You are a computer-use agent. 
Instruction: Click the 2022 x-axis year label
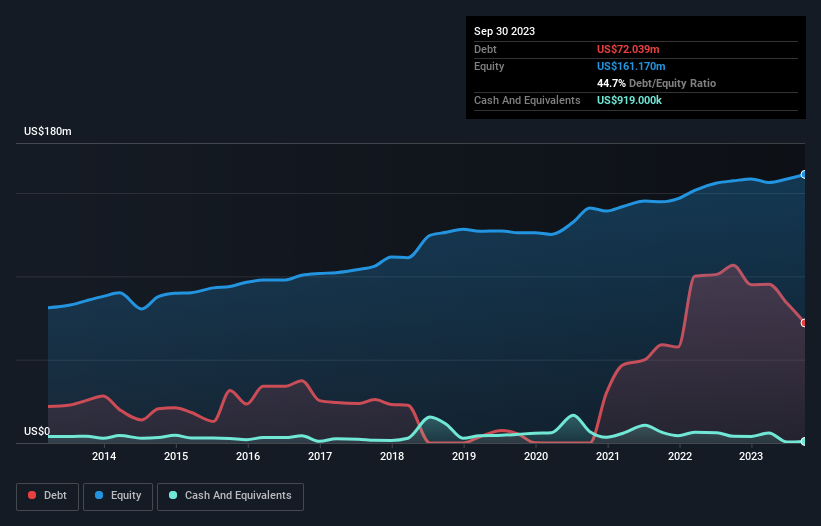click(680, 457)
